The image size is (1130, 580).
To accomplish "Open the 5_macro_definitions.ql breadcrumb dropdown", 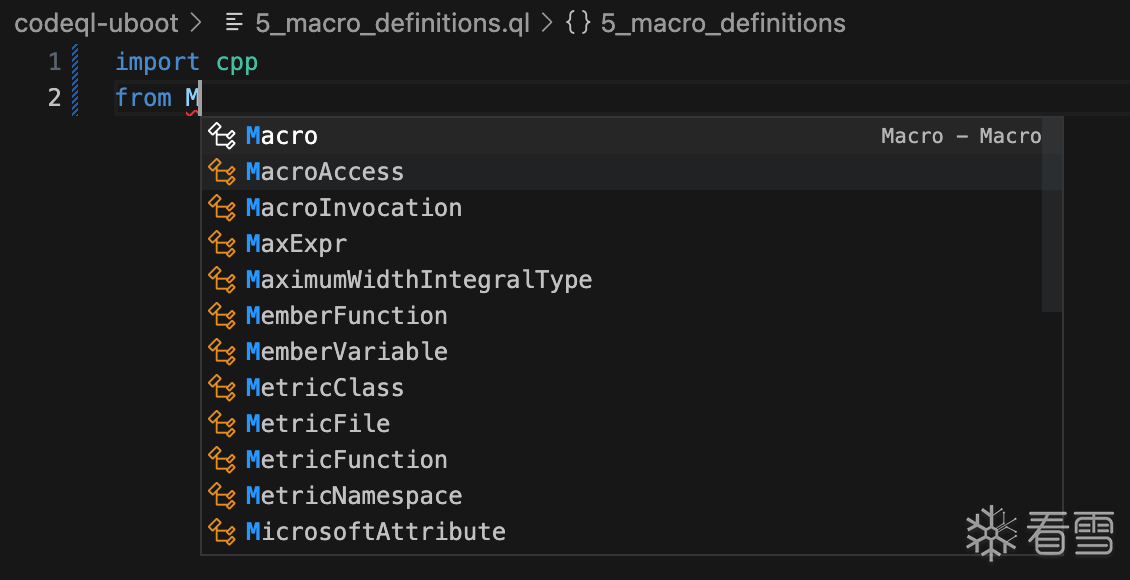I will 392,23.
